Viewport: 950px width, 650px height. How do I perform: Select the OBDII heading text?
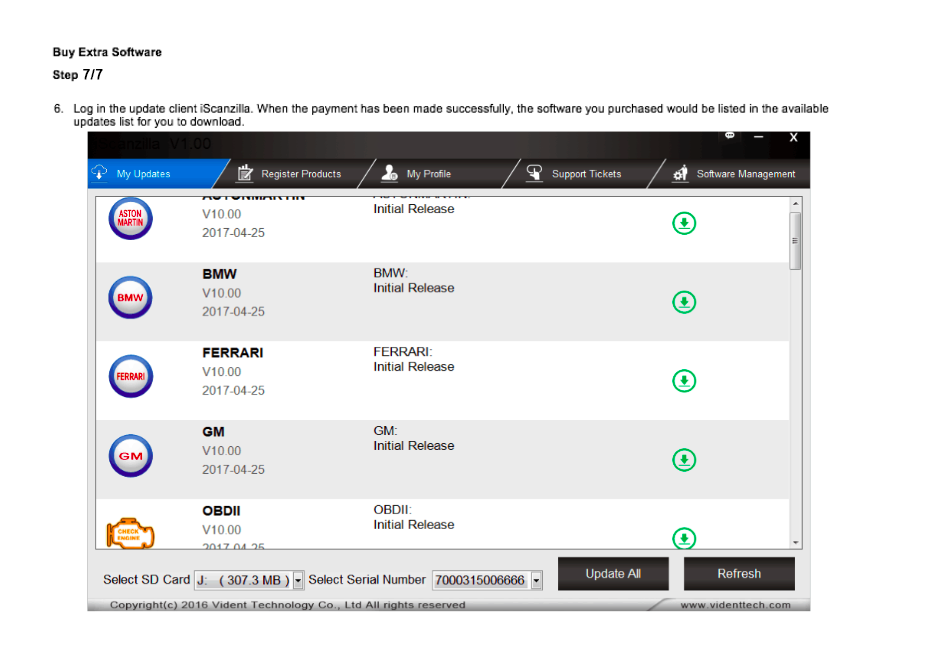point(221,511)
